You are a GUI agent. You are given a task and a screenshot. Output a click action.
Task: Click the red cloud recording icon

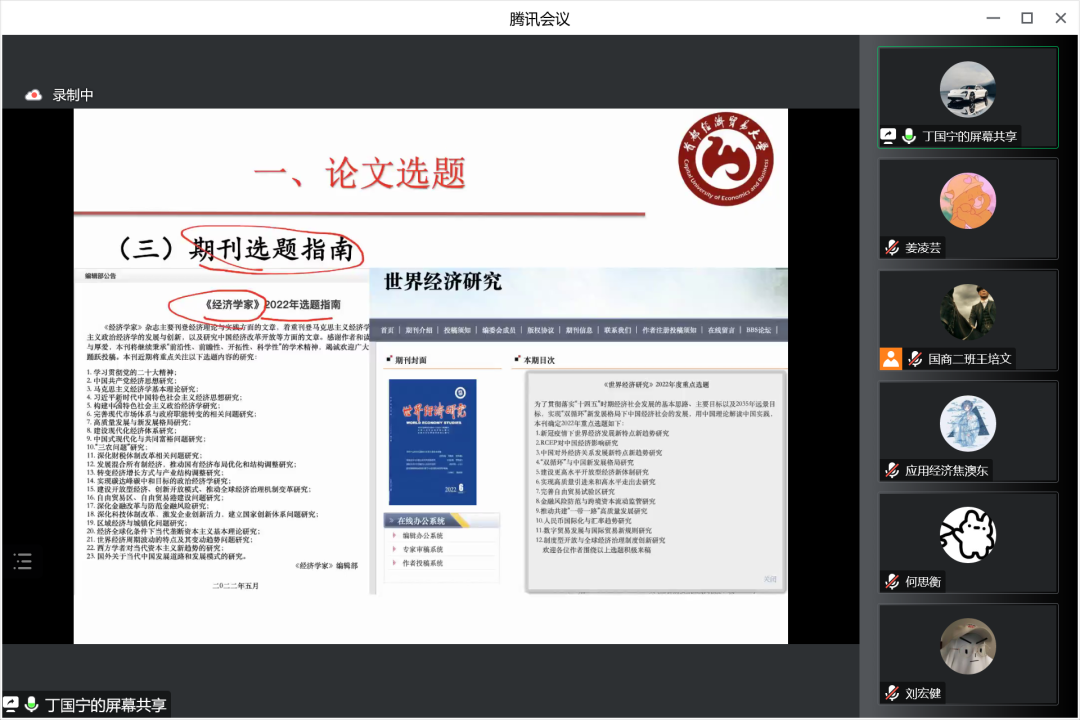33,95
